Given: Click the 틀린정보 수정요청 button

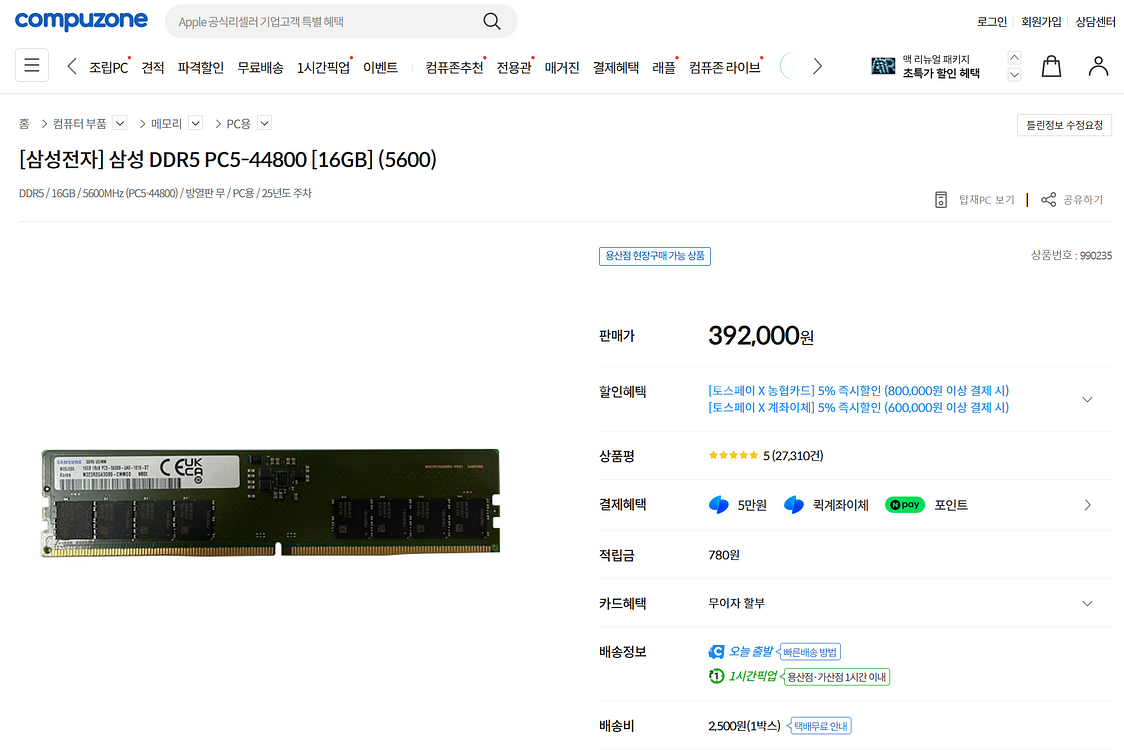Looking at the screenshot, I should 1064,125.
